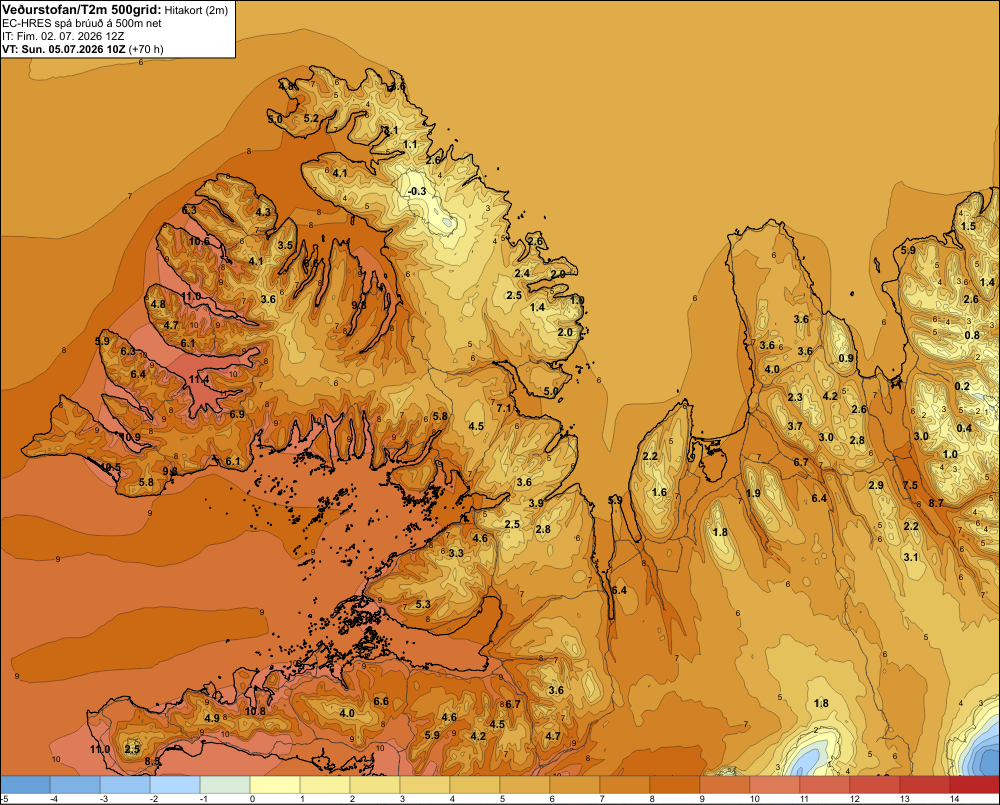1000x805 pixels.
Task: Click the 7.1 temperature label in central area
Action: [x=504, y=408]
